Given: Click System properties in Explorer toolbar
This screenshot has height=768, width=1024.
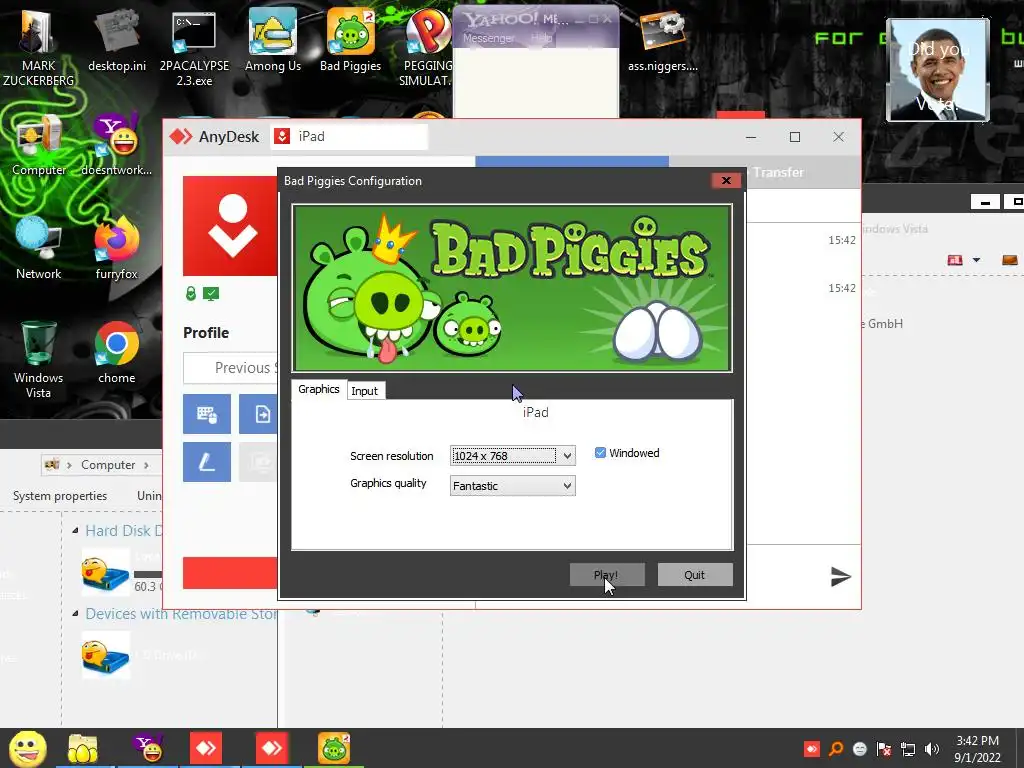Looking at the screenshot, I should click(x=59, y=496).
